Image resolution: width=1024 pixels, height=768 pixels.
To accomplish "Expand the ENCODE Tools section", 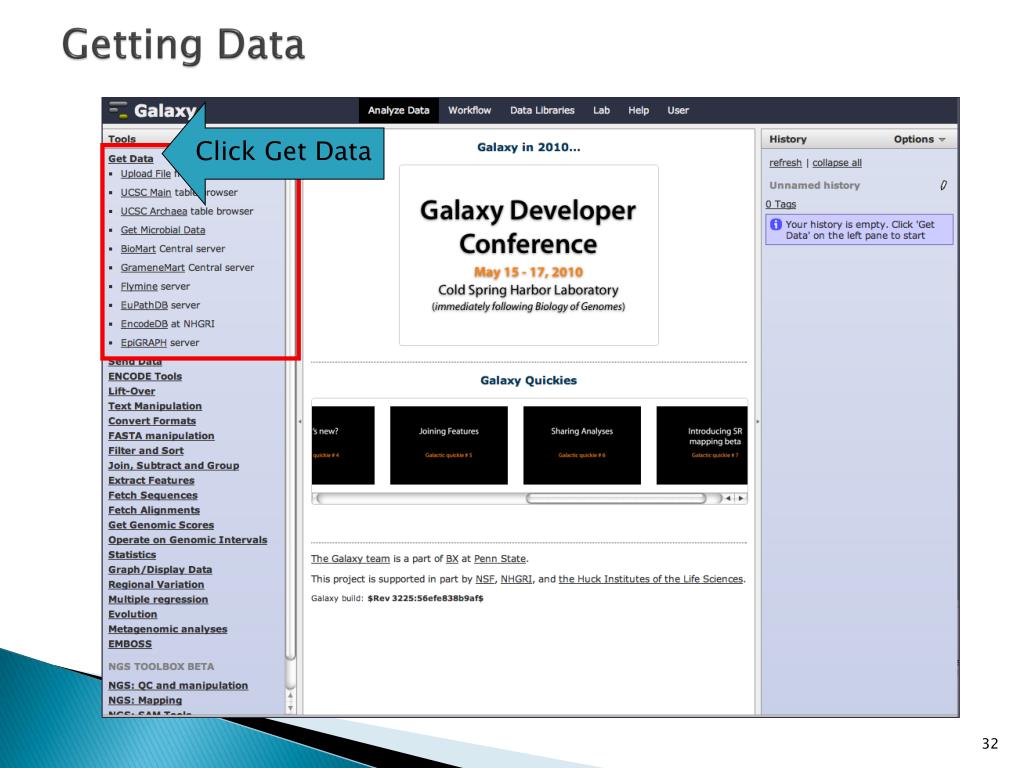I will pos(145,376).
